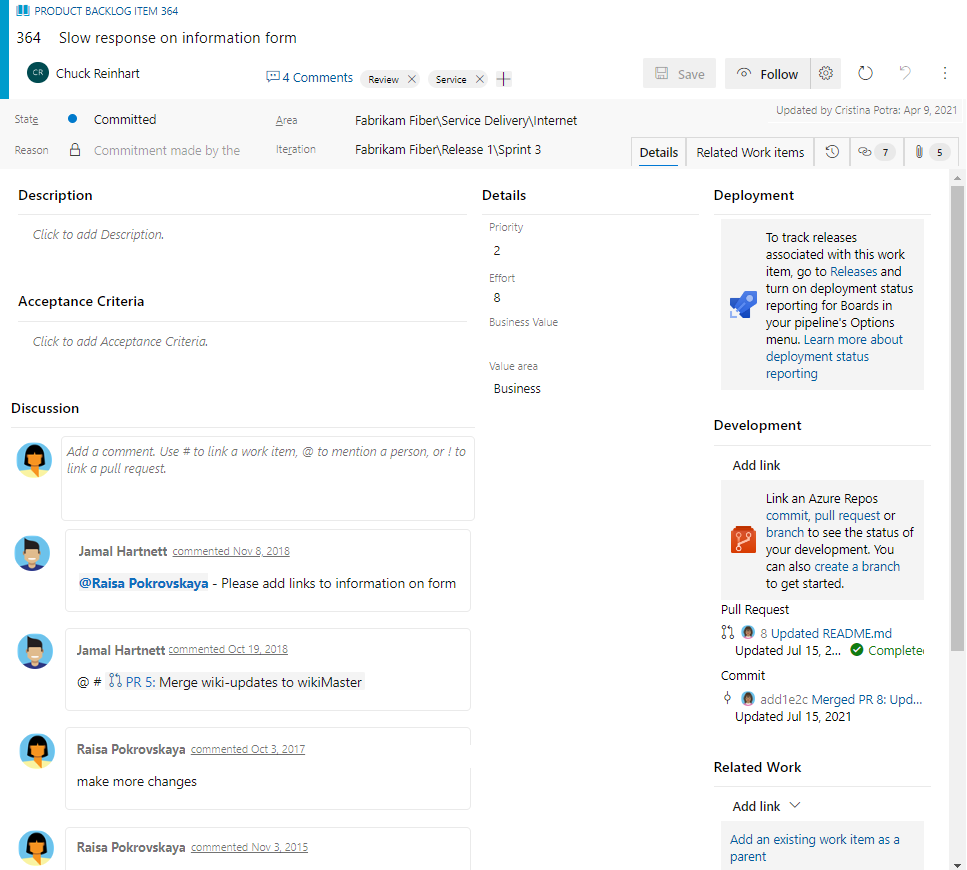Click commented Nov 8, 2018 timestamp
This screenshot has width=967, height=870.
pos(231,551)
